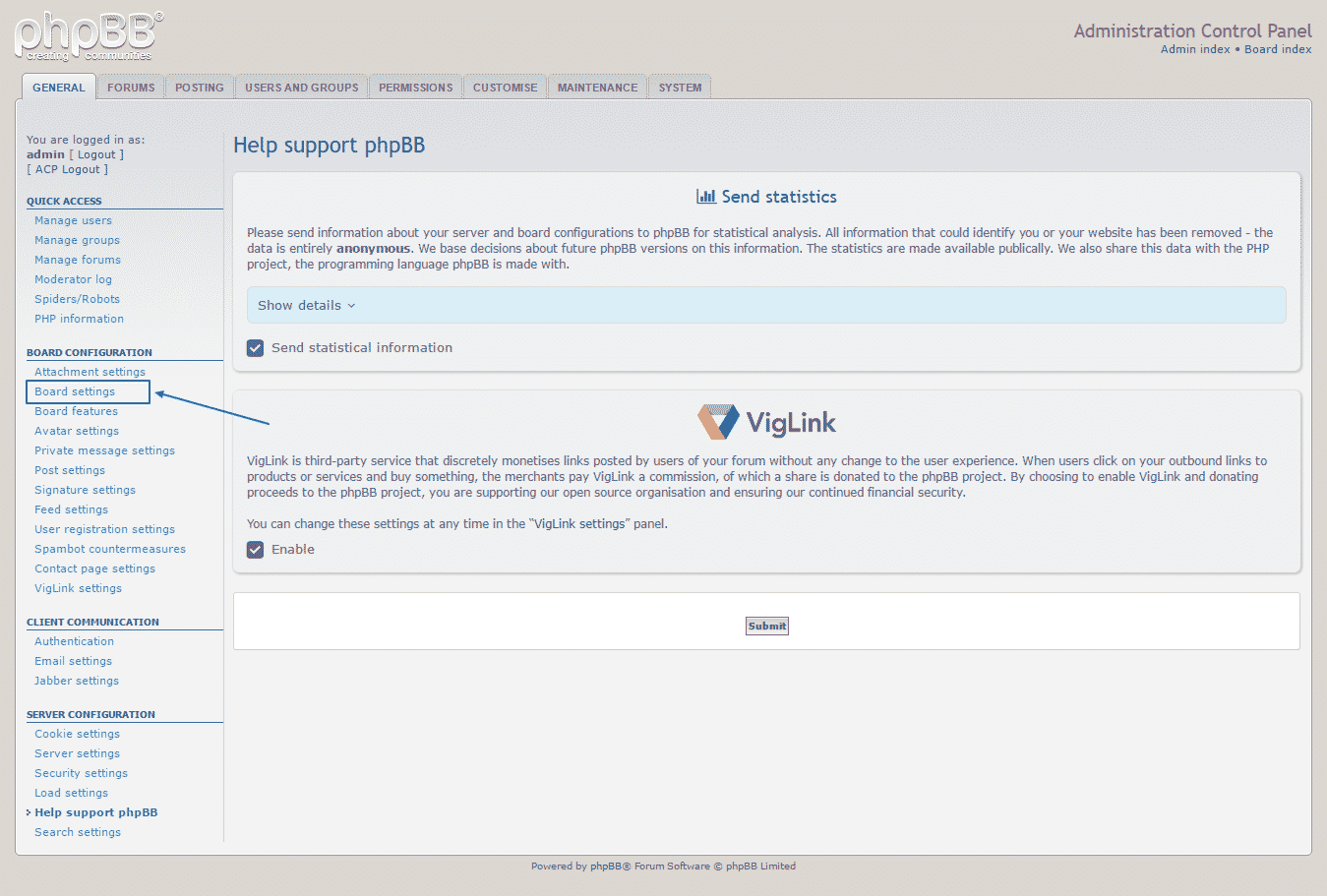
Task: Click Logout next to admin
Action: [x=96, y=154]
